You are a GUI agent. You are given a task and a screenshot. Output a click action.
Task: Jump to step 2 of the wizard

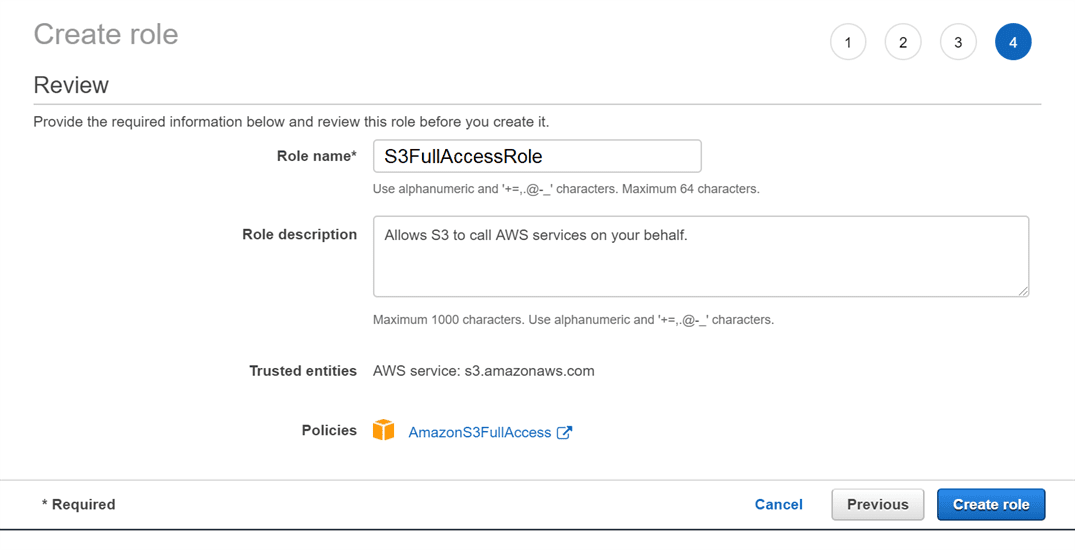(x=903, y=42)
